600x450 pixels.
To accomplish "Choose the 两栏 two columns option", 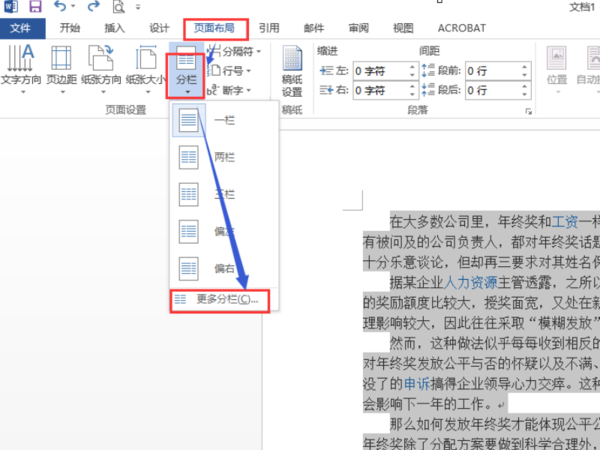I will (x=225, y=157).
